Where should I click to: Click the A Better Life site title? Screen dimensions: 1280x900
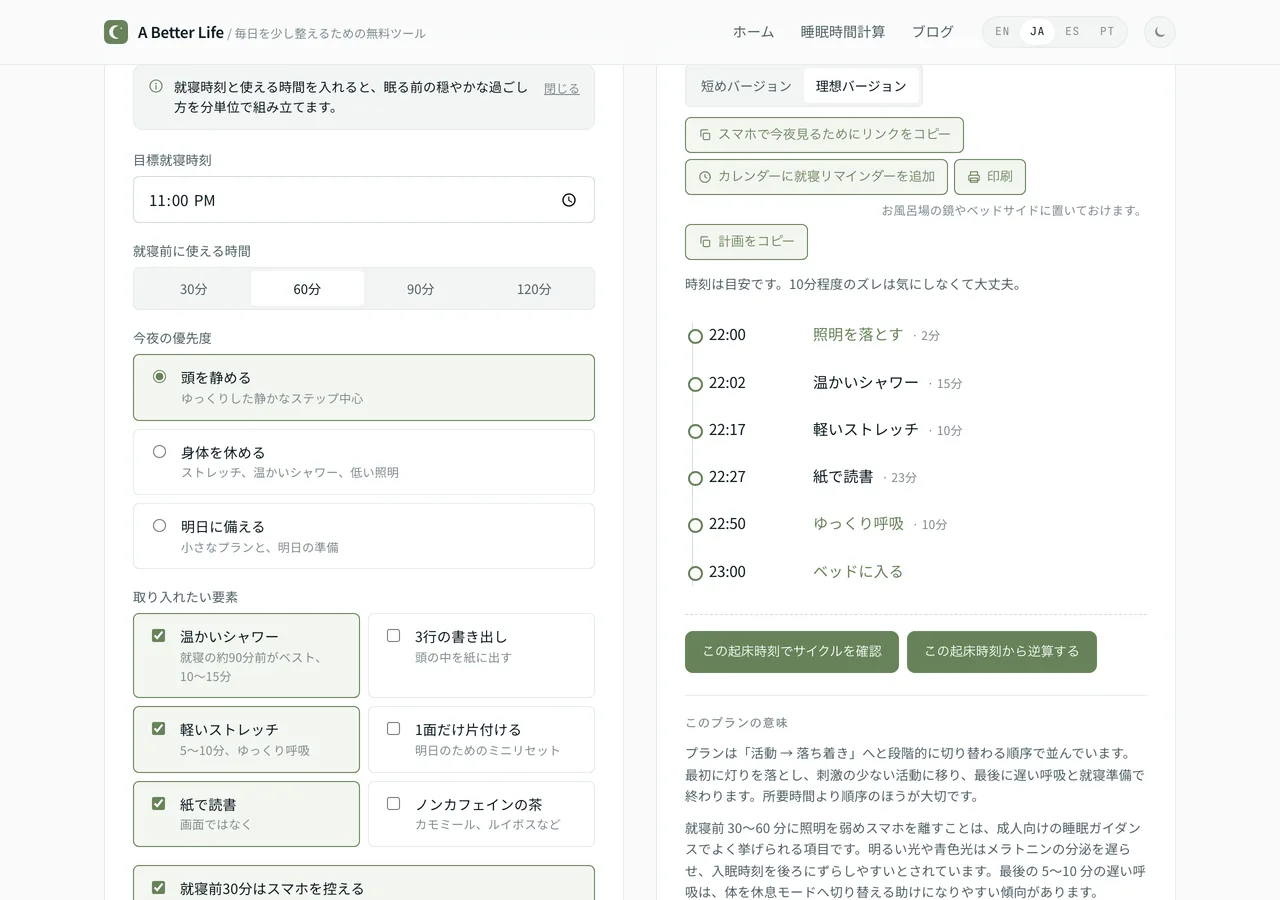click(181, 32)
